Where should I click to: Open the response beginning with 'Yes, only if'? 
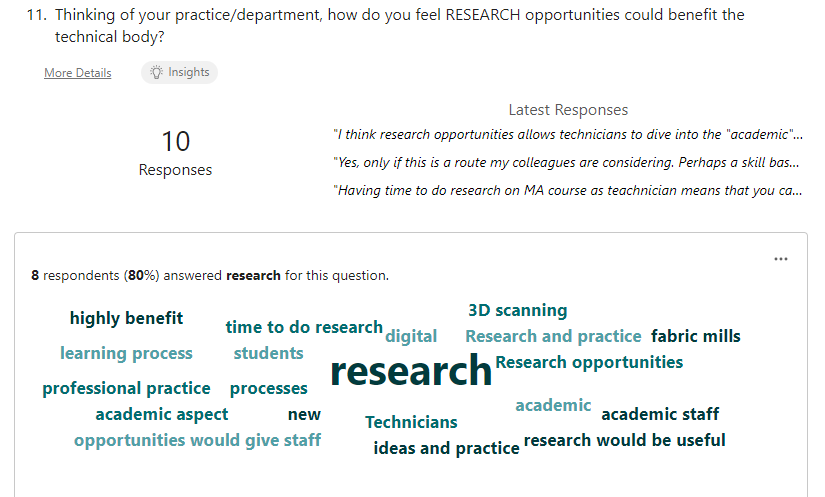point(567,162)
